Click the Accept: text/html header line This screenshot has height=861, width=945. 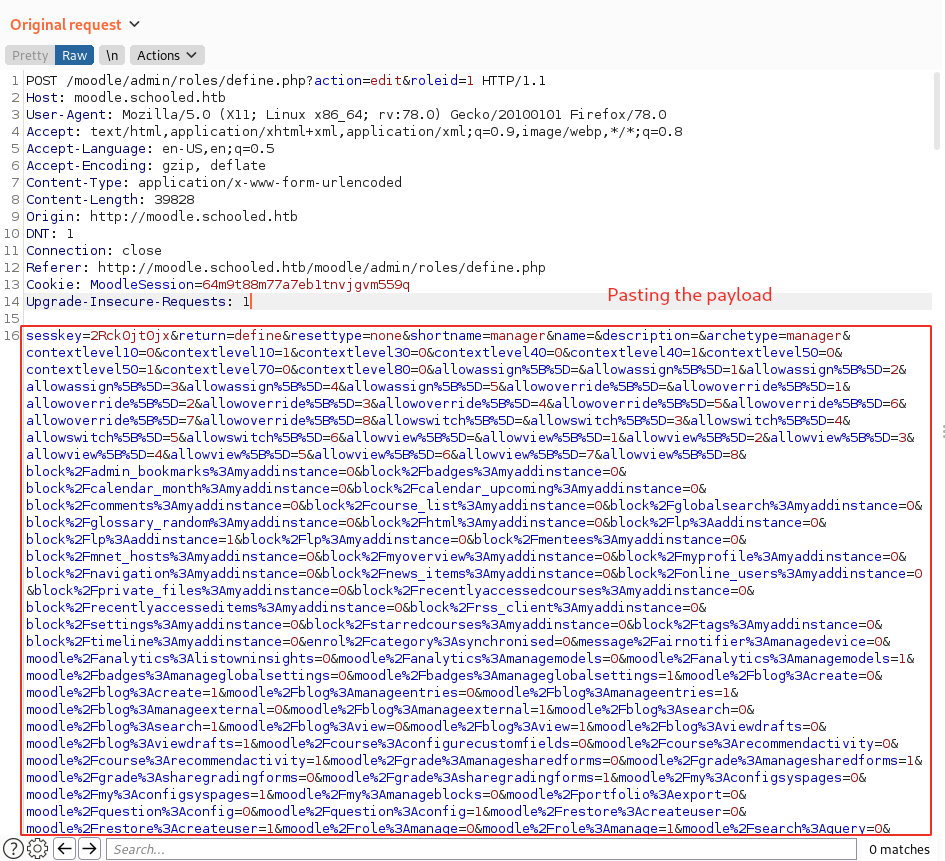(354, 131)
